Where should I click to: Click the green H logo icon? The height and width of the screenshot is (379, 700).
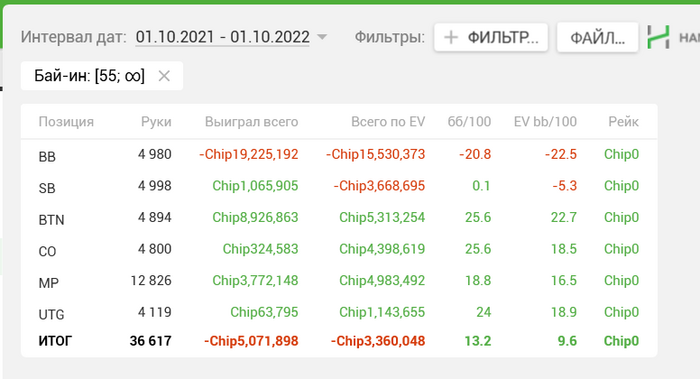tap(658, 37)
